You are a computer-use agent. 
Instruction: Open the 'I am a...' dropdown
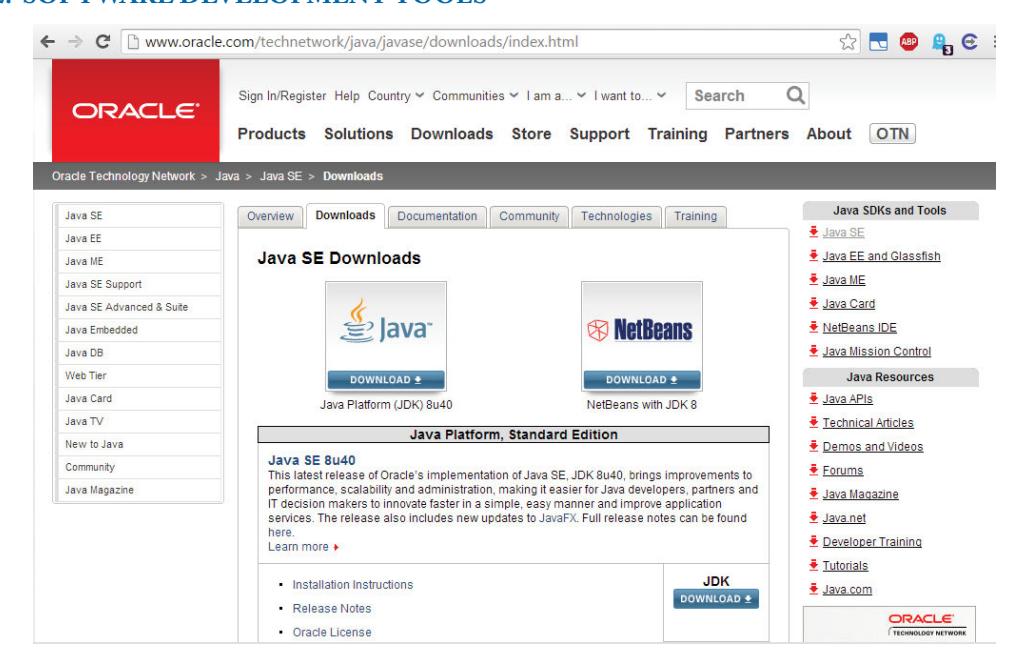(556, 96)
